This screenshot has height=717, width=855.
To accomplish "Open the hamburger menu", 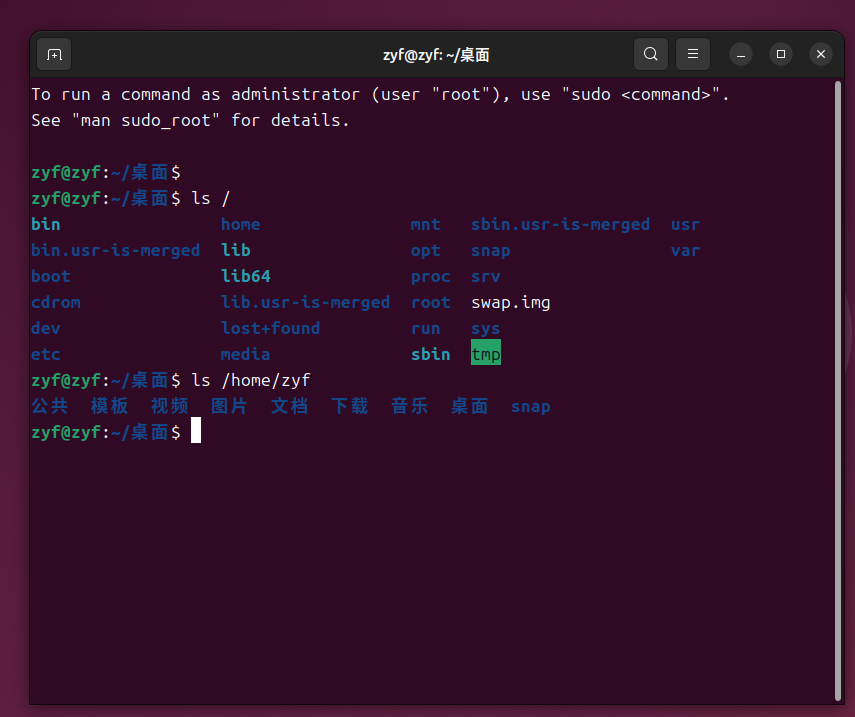I will pos(692,54).
